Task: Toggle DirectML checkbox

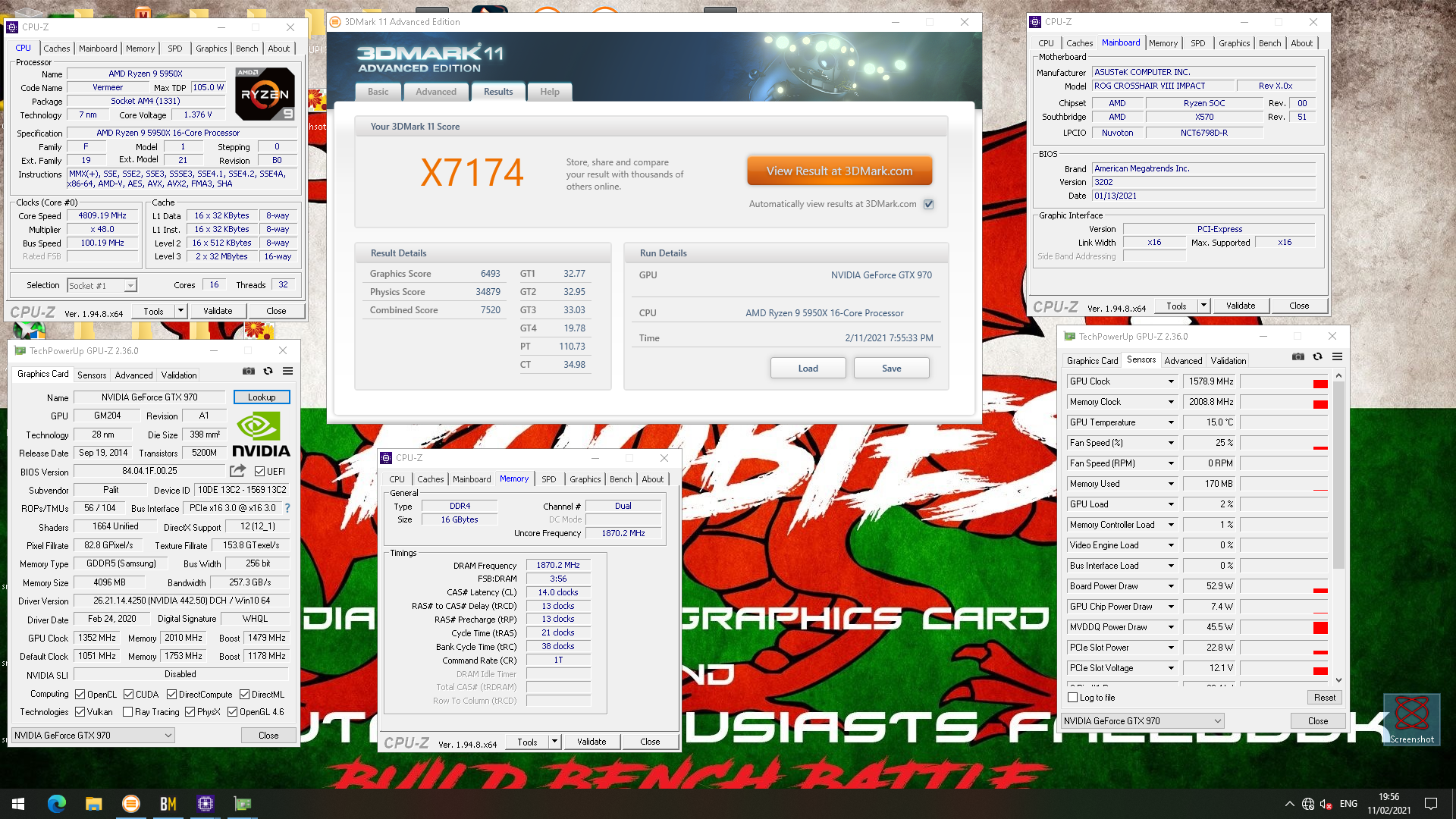Action: point(244,695)
